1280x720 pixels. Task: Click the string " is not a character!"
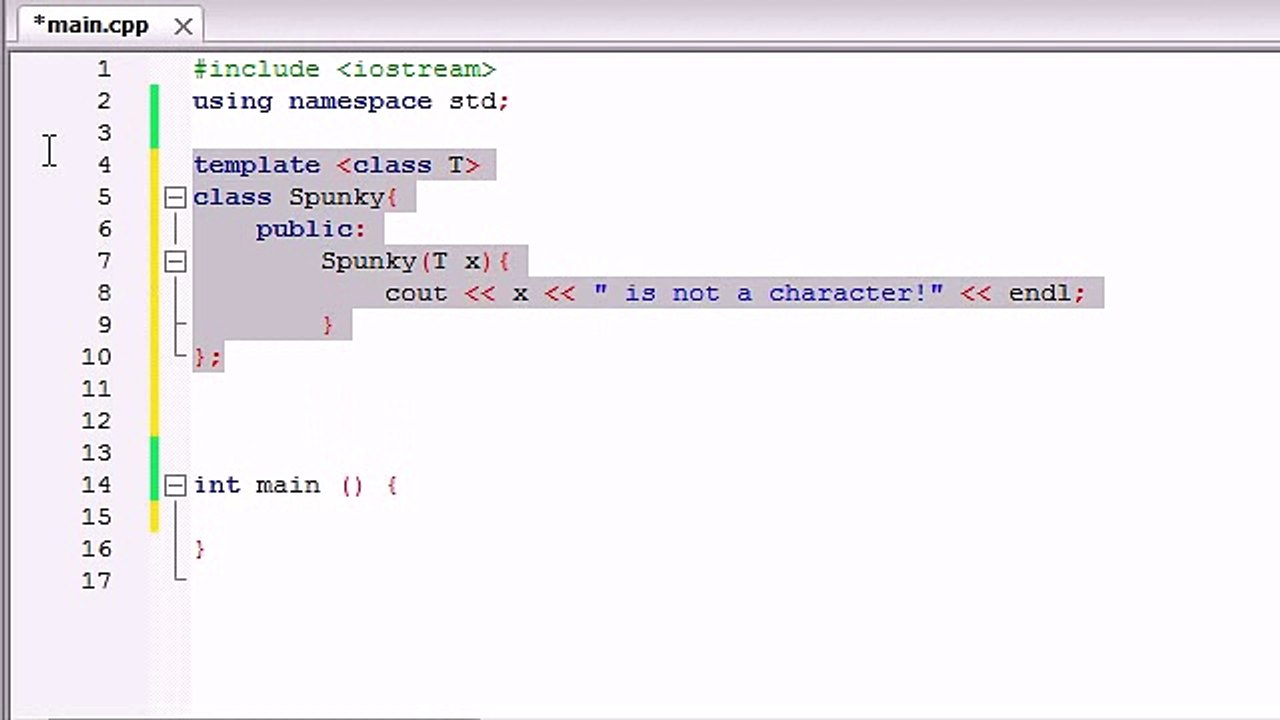point(768,293)
